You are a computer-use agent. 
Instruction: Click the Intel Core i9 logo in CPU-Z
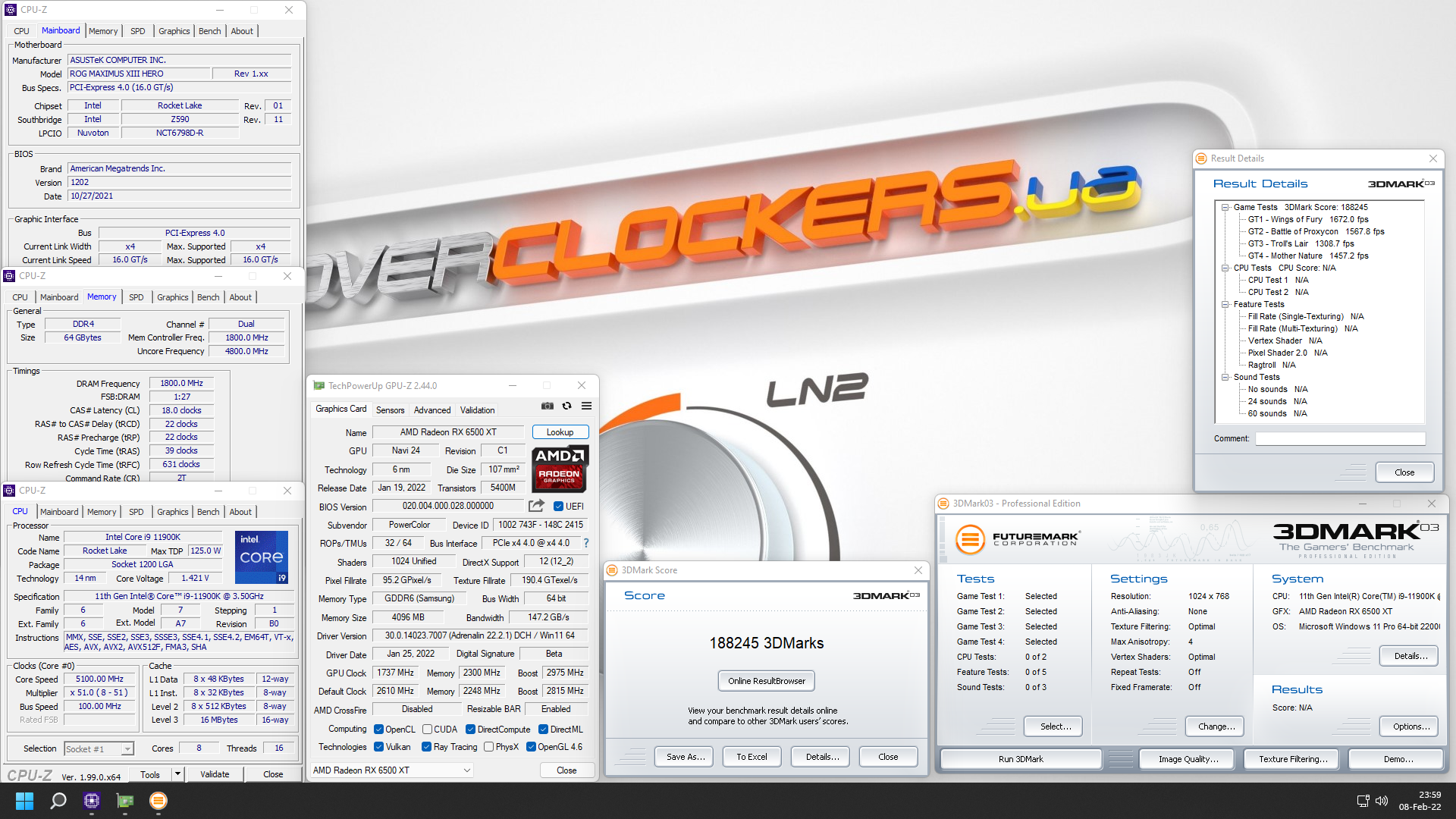coord(262,557)
